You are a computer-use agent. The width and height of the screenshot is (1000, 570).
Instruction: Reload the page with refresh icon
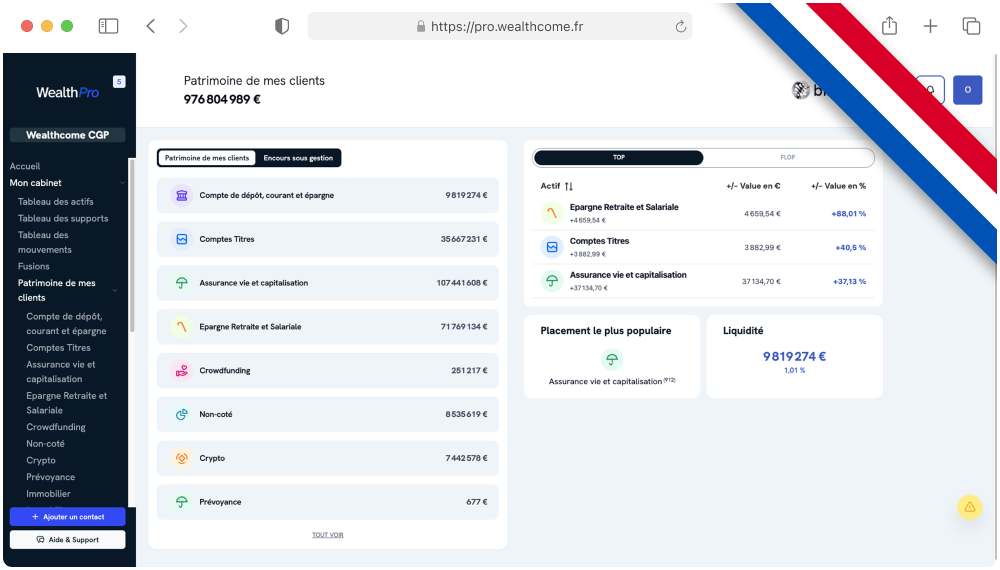[680, 26]
